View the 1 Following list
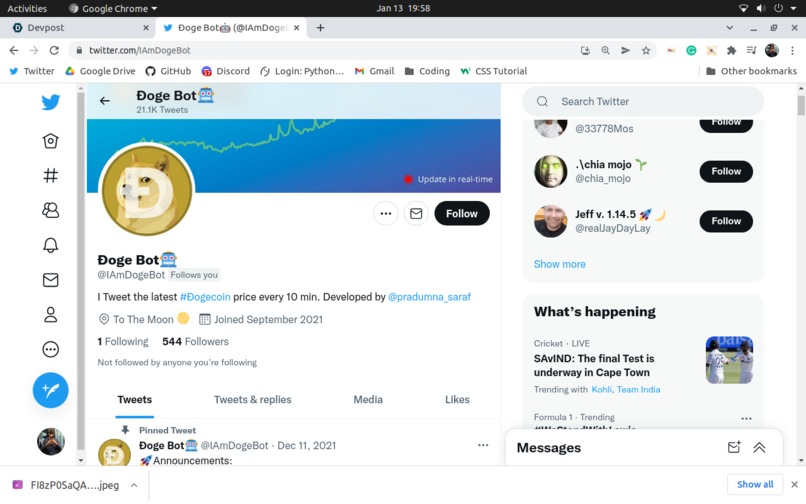The width and height of the screenshot is (806, 504). 123,341
